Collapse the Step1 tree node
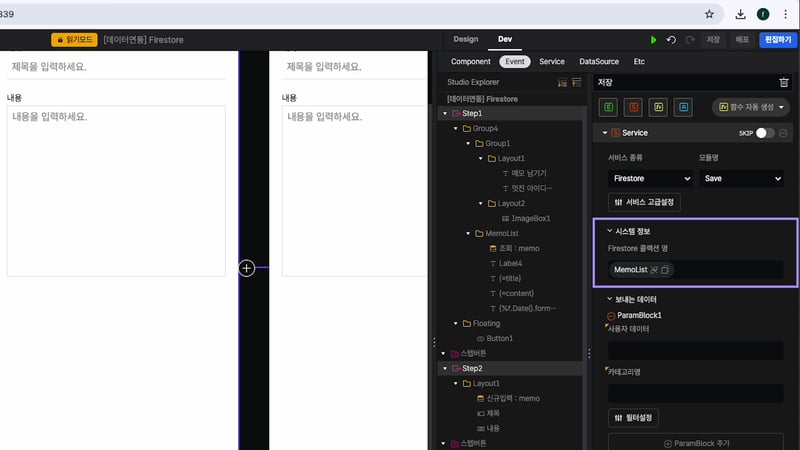The image size is (800, 450). click(x=445, y=114)
